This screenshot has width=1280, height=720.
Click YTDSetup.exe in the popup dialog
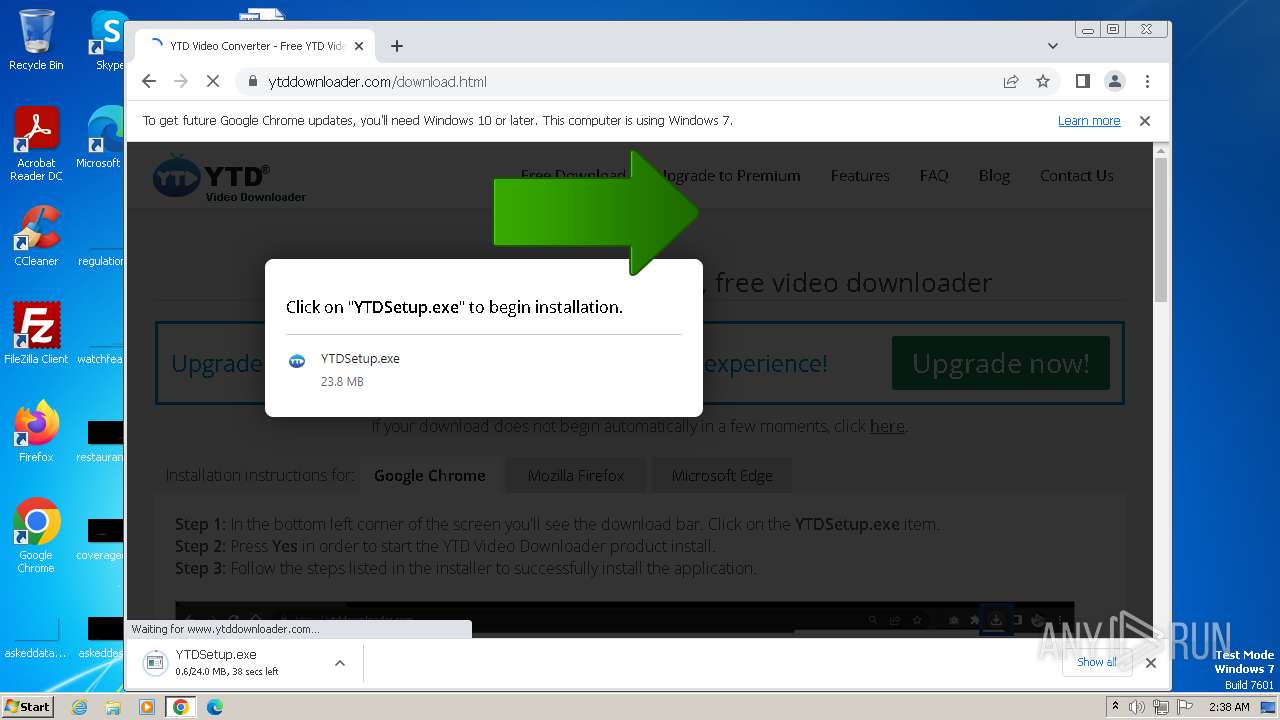(360, 359)
